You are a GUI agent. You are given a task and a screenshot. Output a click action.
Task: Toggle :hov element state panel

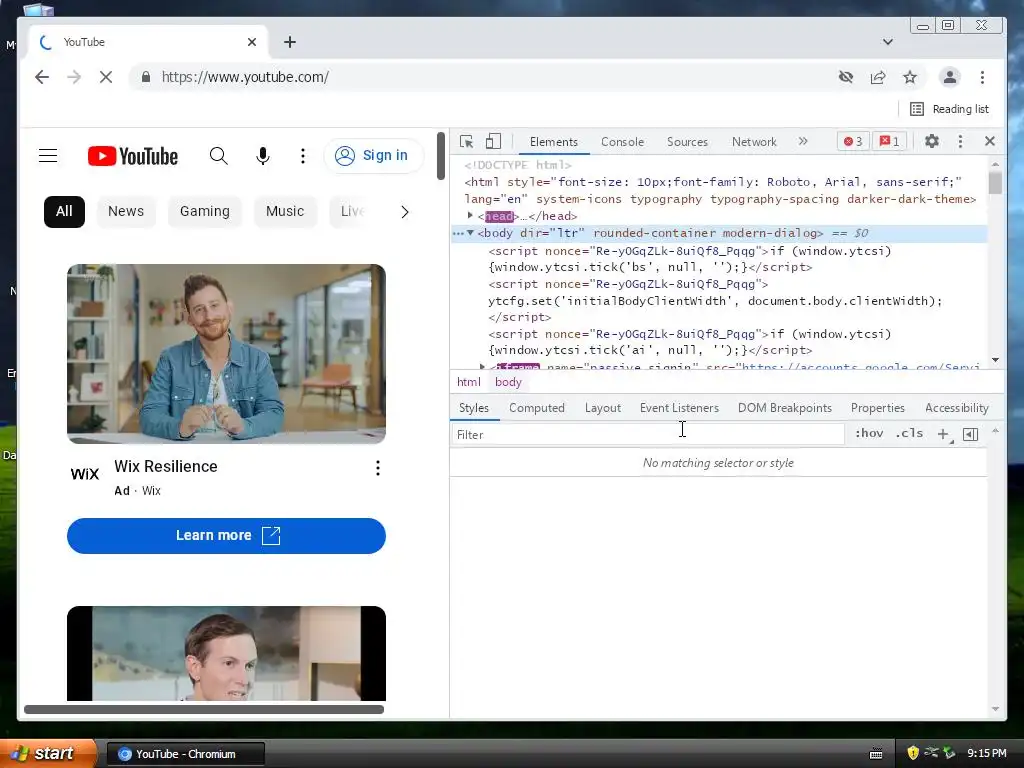[x=869, y=434]
